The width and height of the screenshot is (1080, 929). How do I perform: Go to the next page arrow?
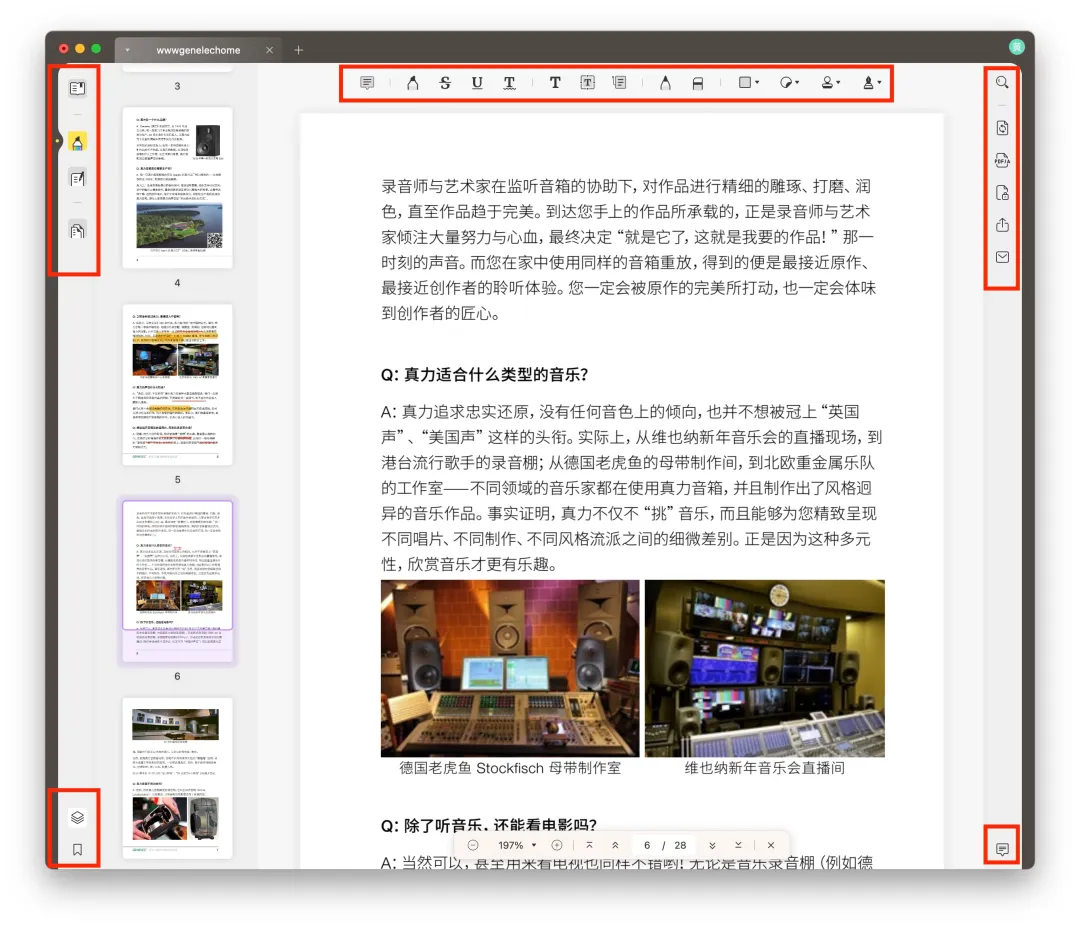tap(712, 845)
